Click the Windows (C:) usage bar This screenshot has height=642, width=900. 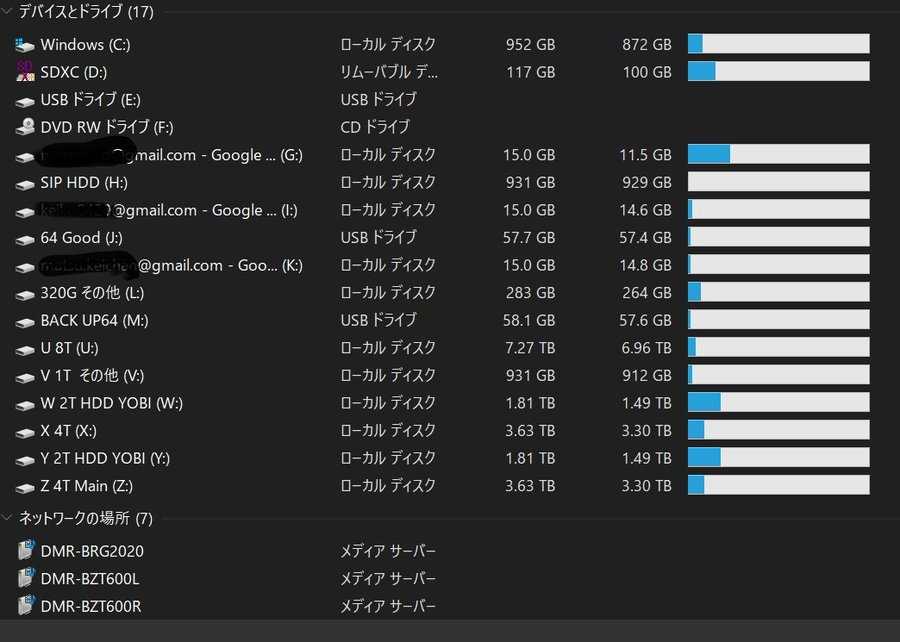[x=778, y=44]
